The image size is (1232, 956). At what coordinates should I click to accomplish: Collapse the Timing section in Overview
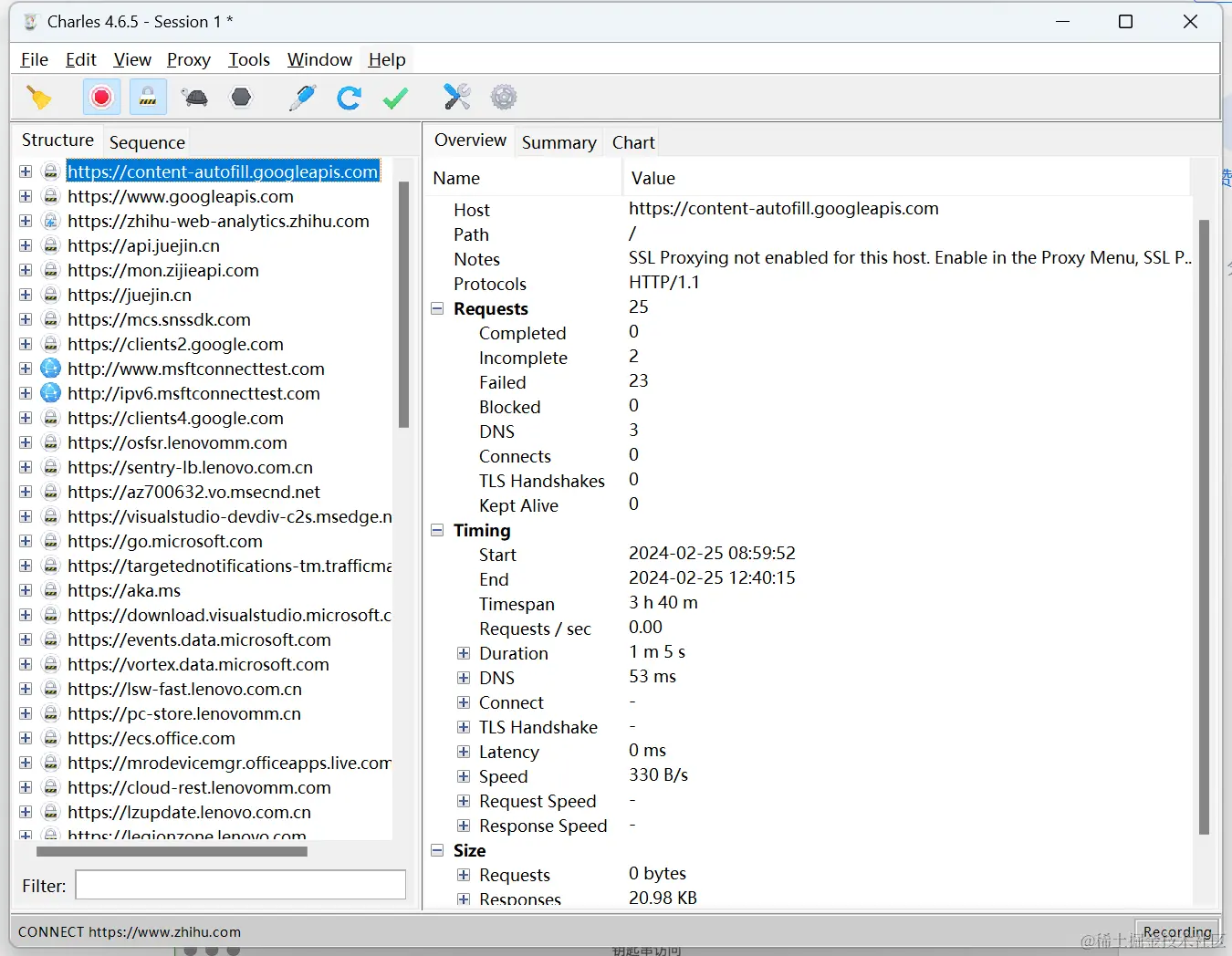(437, 530)
